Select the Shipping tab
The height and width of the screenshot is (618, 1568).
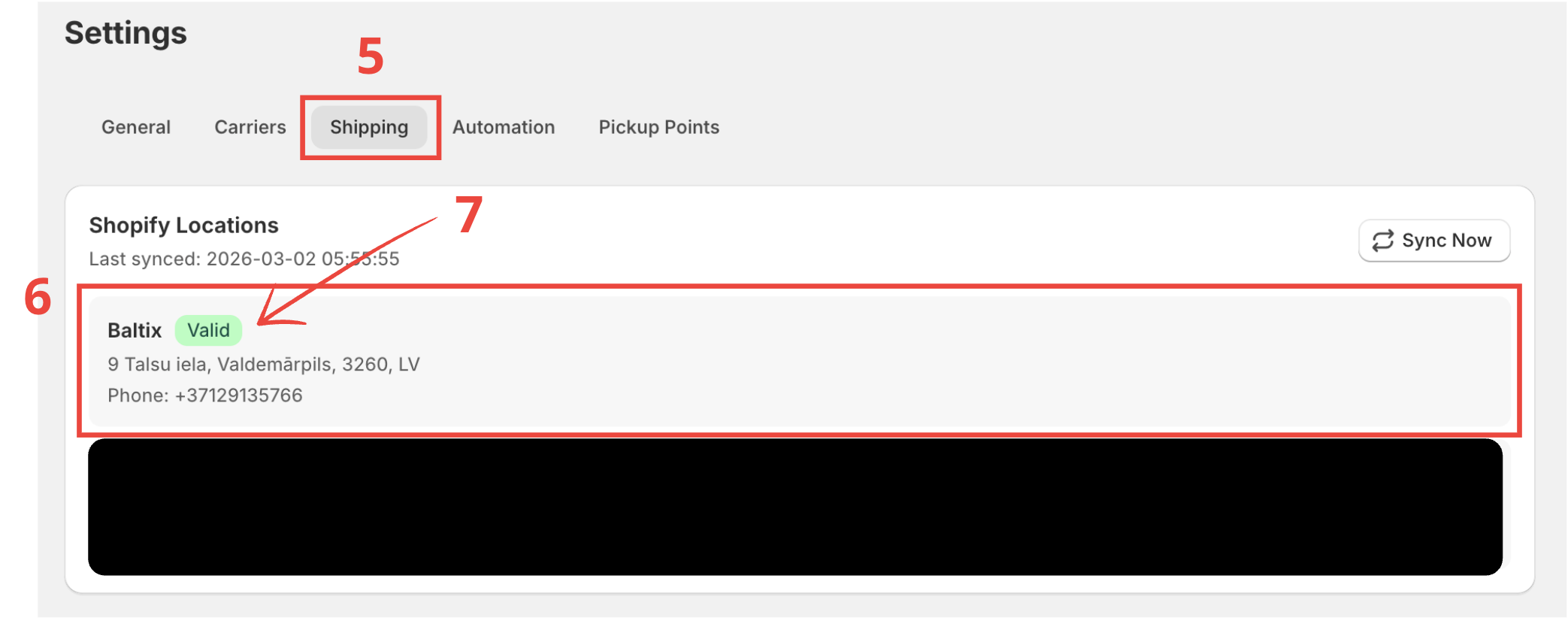369,127
